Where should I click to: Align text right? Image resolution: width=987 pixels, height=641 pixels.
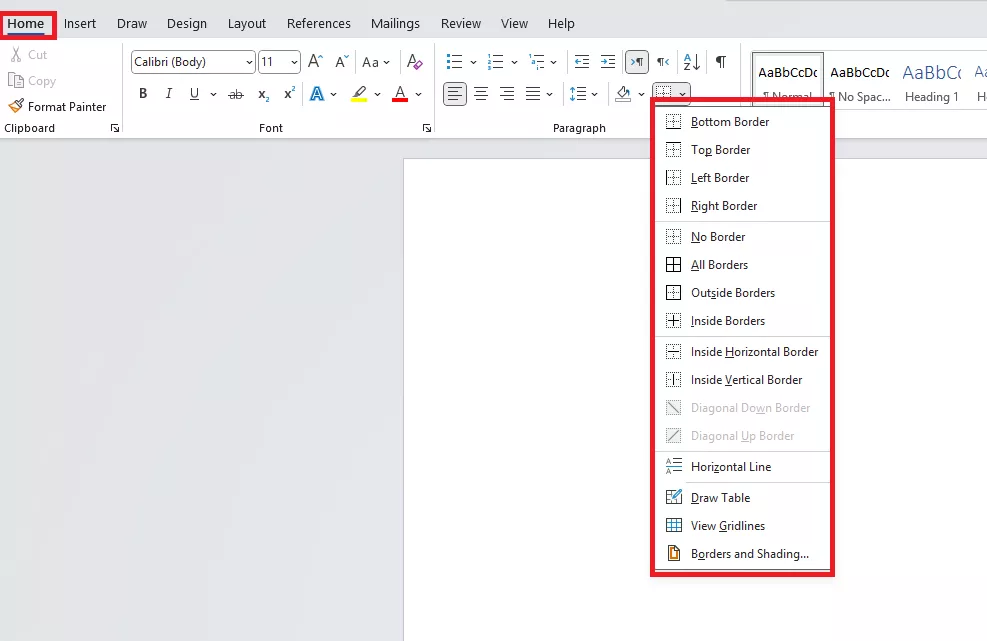(x=507, y=94)
